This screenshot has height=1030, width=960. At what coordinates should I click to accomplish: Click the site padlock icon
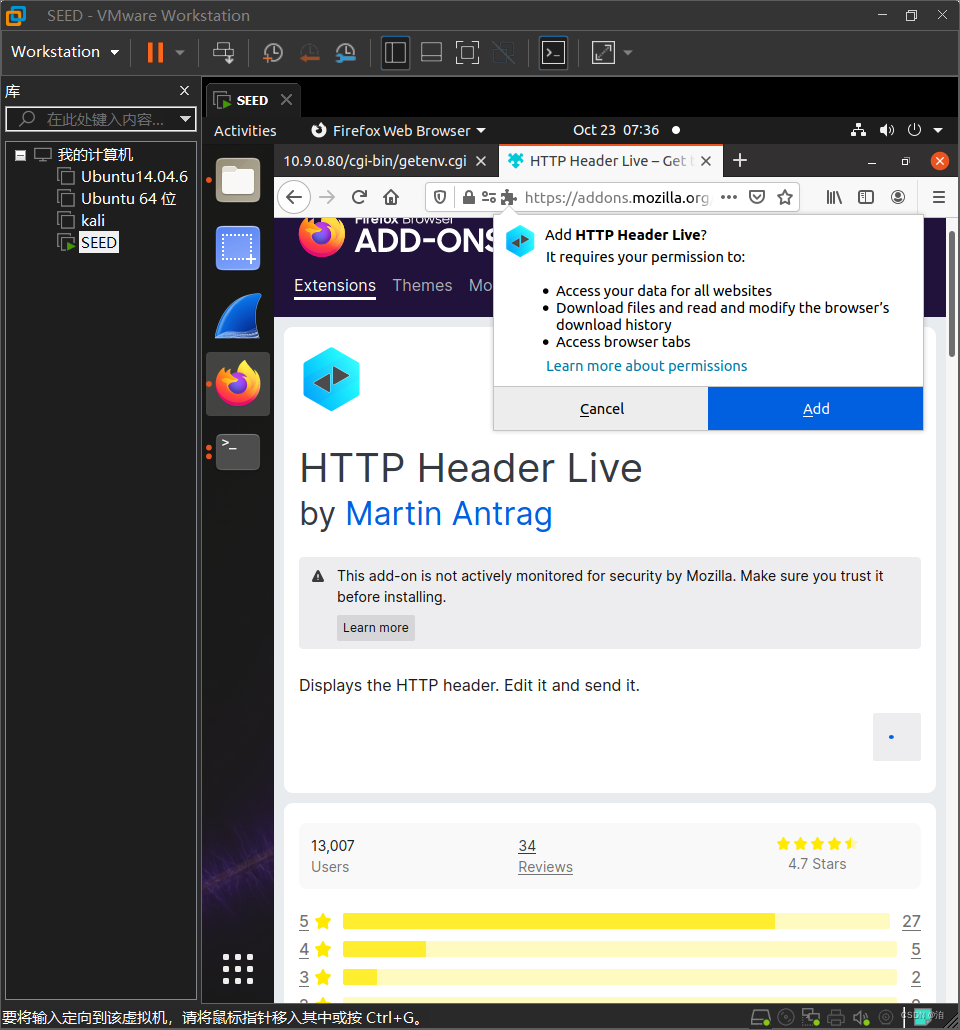(x=469, y=197)
